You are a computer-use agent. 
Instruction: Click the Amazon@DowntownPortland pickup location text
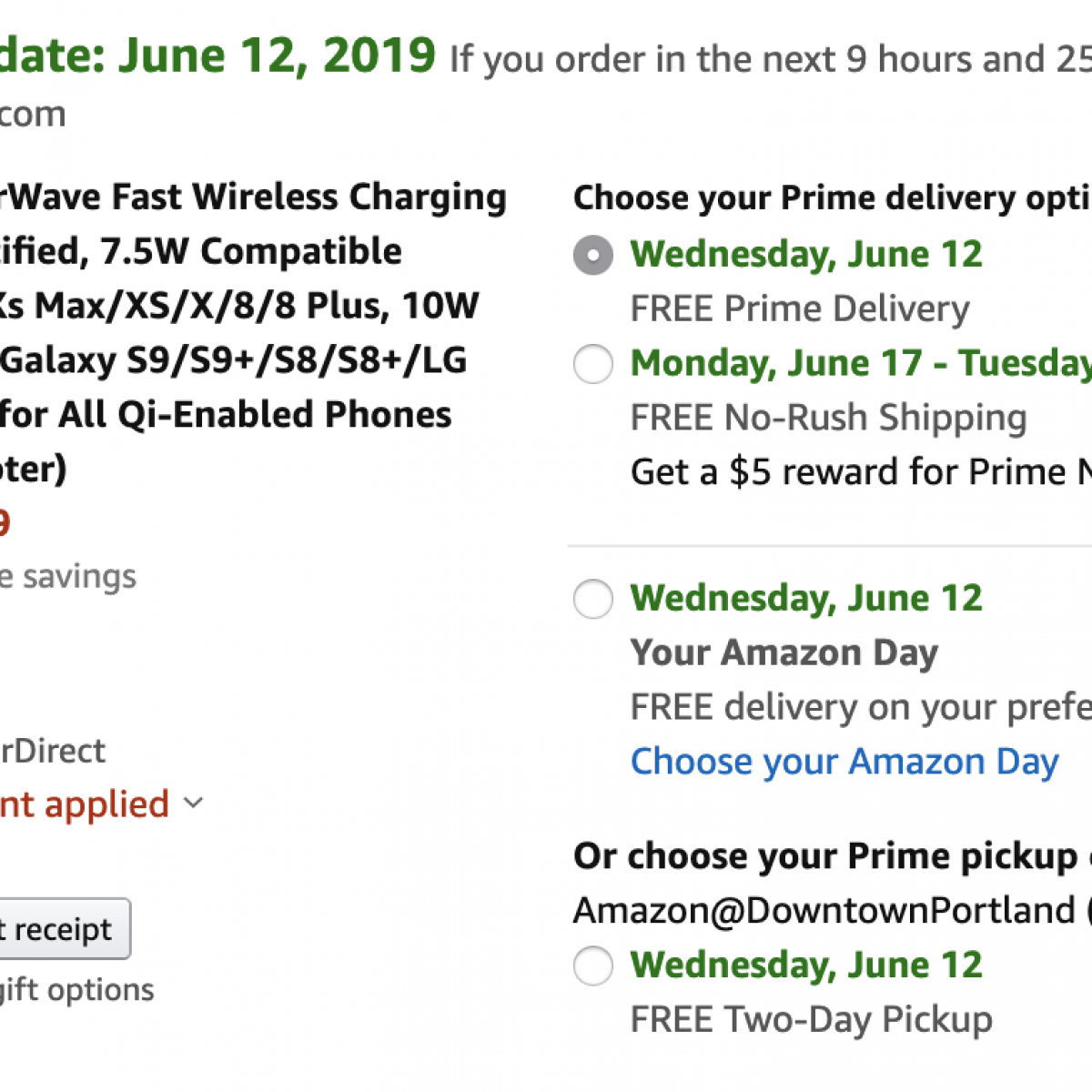pyautogui.click(x=824, y=910)
